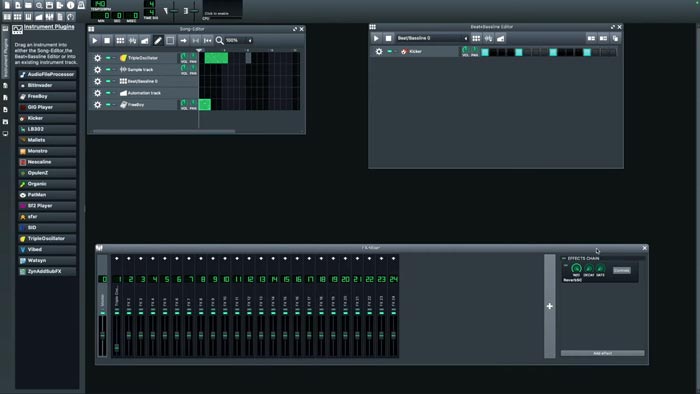Add automation track in Beat+Bassline Editor

[x=500, y=38]
